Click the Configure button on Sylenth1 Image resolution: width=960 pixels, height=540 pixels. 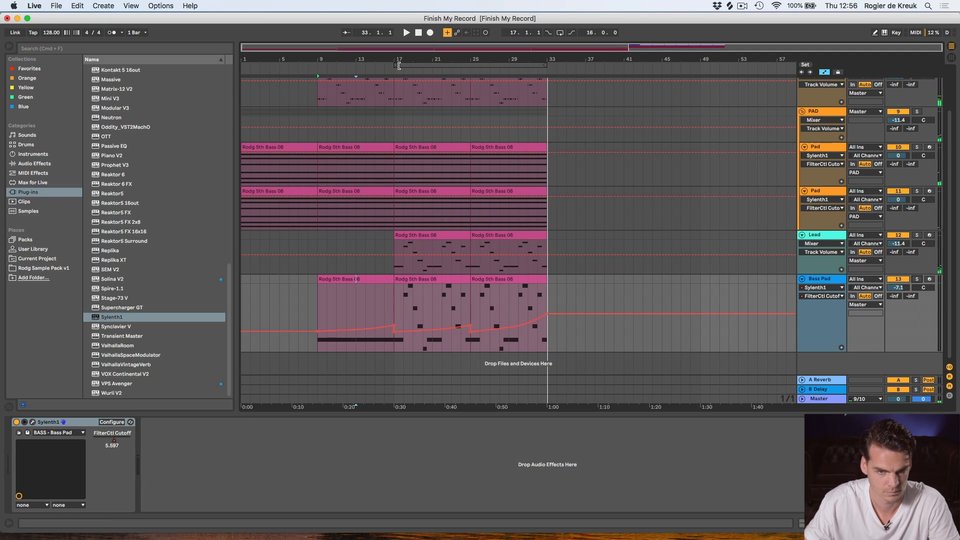(111, 422)
